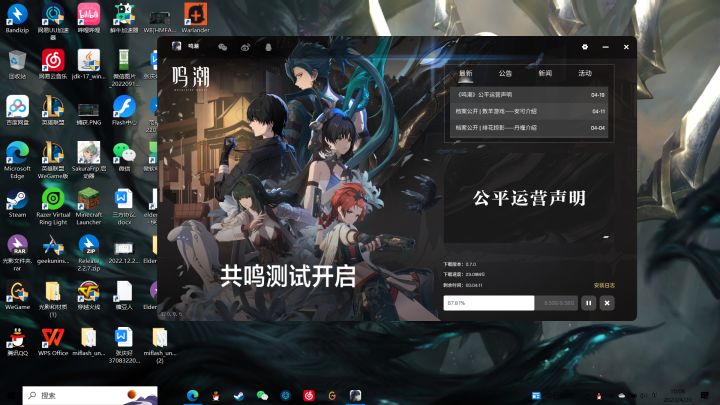Open the 04-04 档案公开 news item

pyautogui.click(x=529, y=128)
